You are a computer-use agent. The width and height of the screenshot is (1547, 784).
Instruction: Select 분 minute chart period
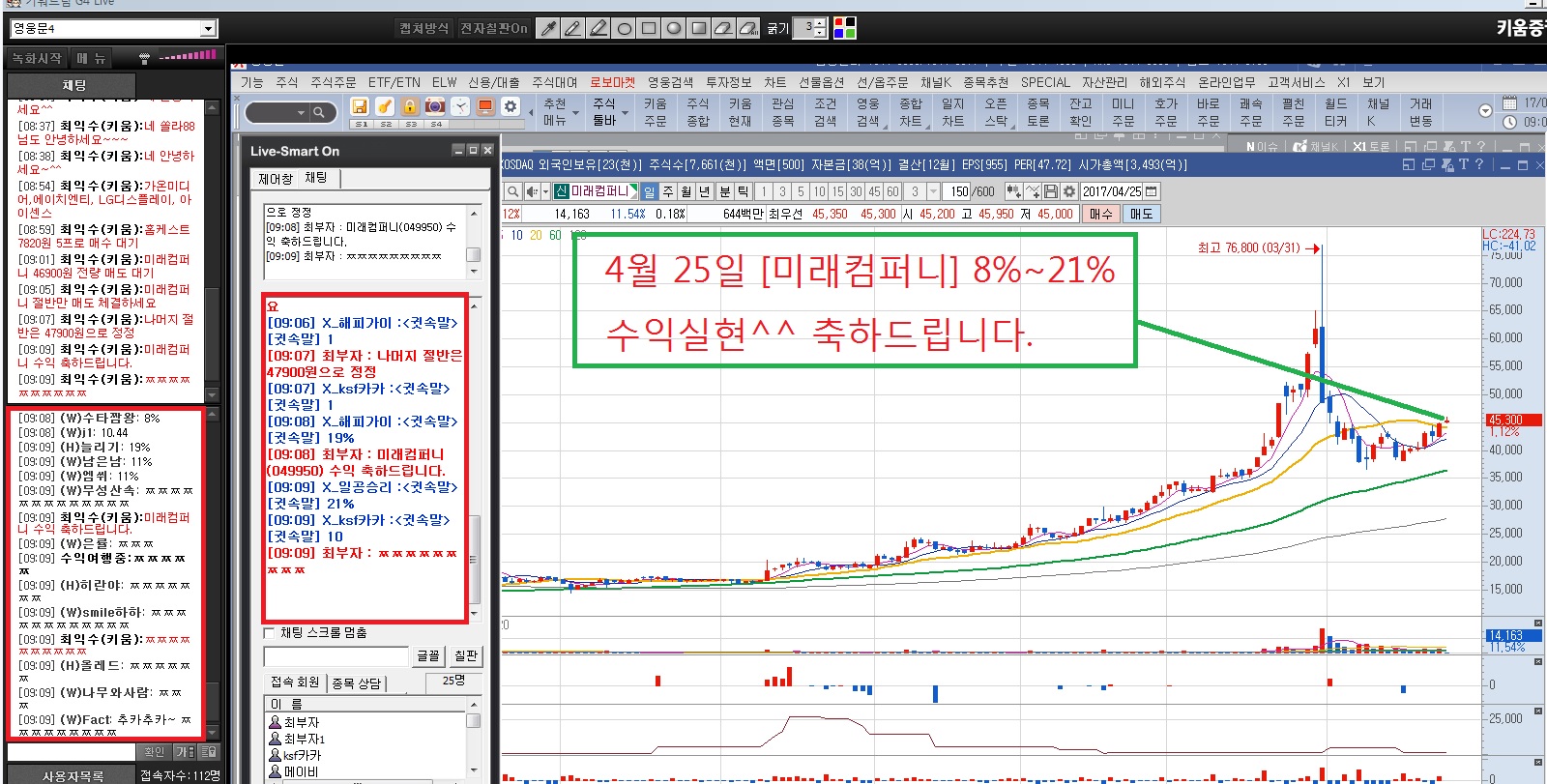pos(725,191)
